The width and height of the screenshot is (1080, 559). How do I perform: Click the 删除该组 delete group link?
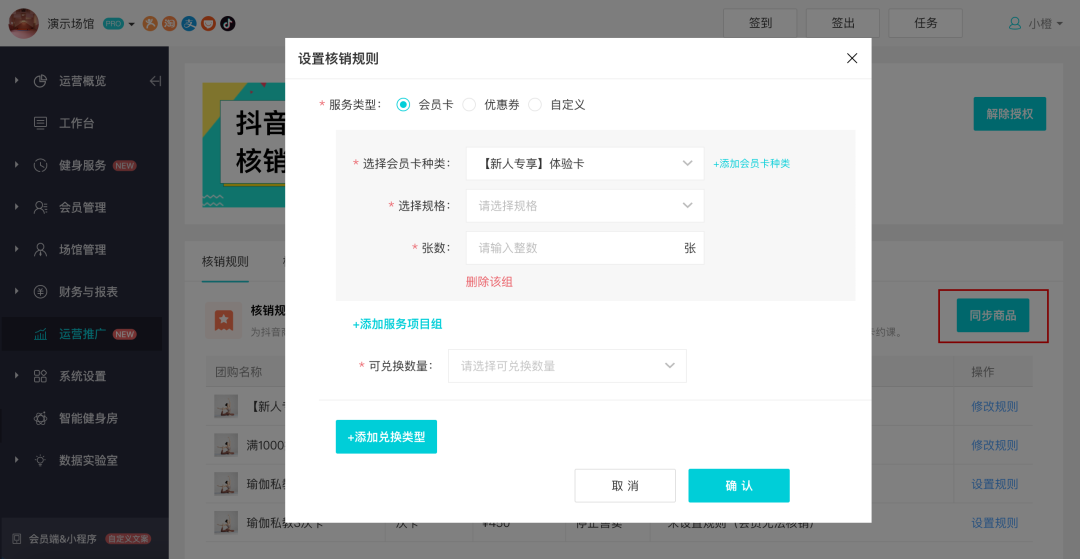pos(489,282)
